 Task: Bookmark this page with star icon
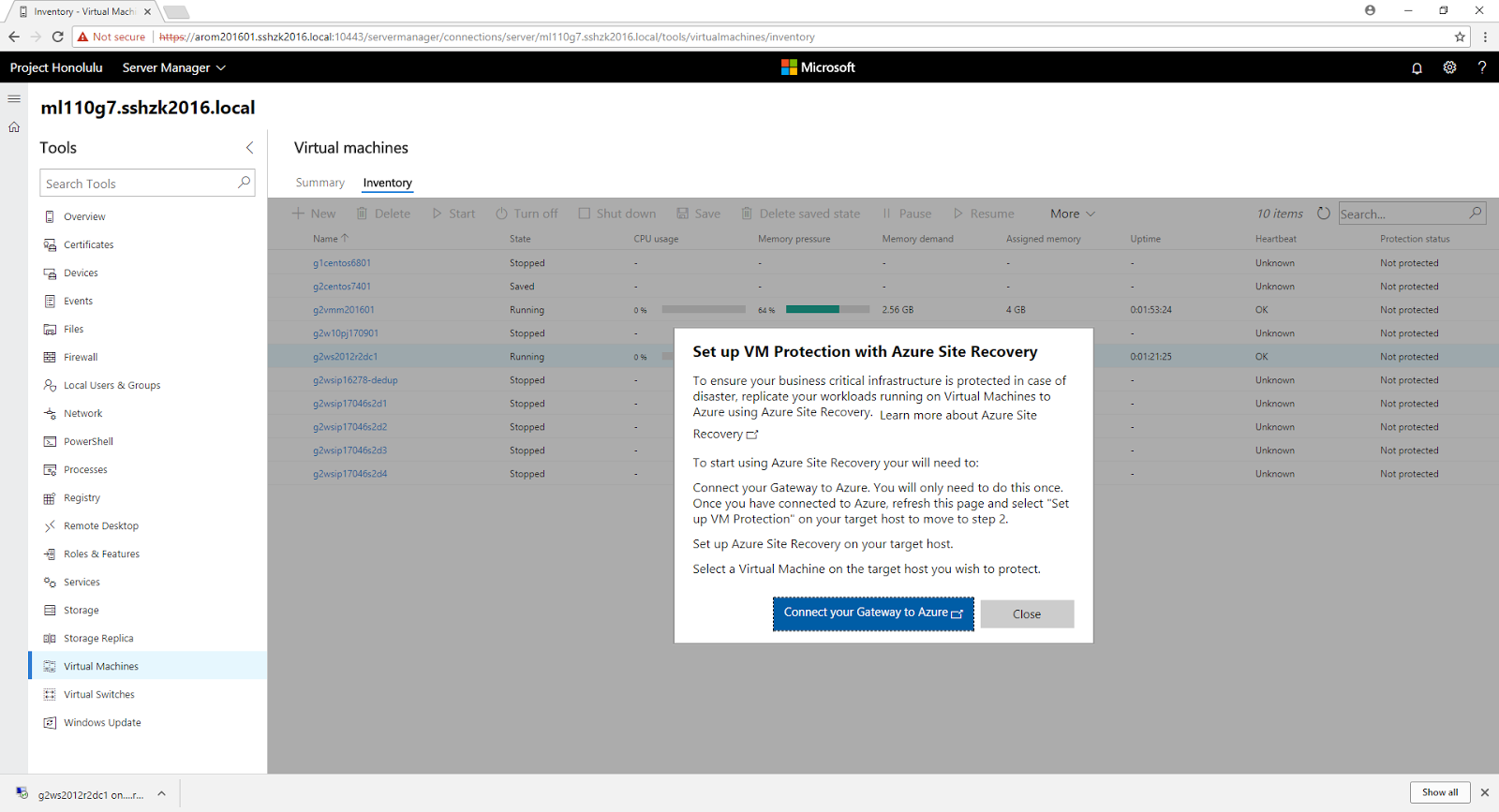click(x=1460, y=37)
